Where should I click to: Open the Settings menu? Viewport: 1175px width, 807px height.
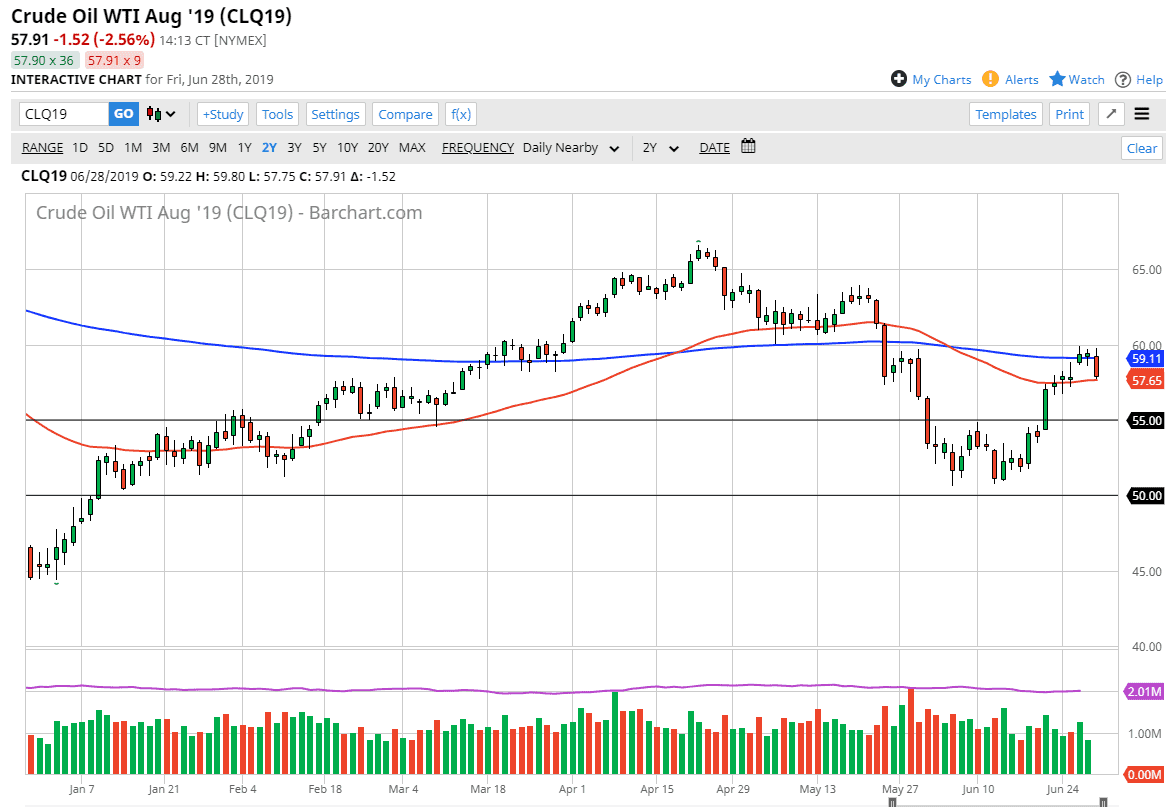point(335,113)
